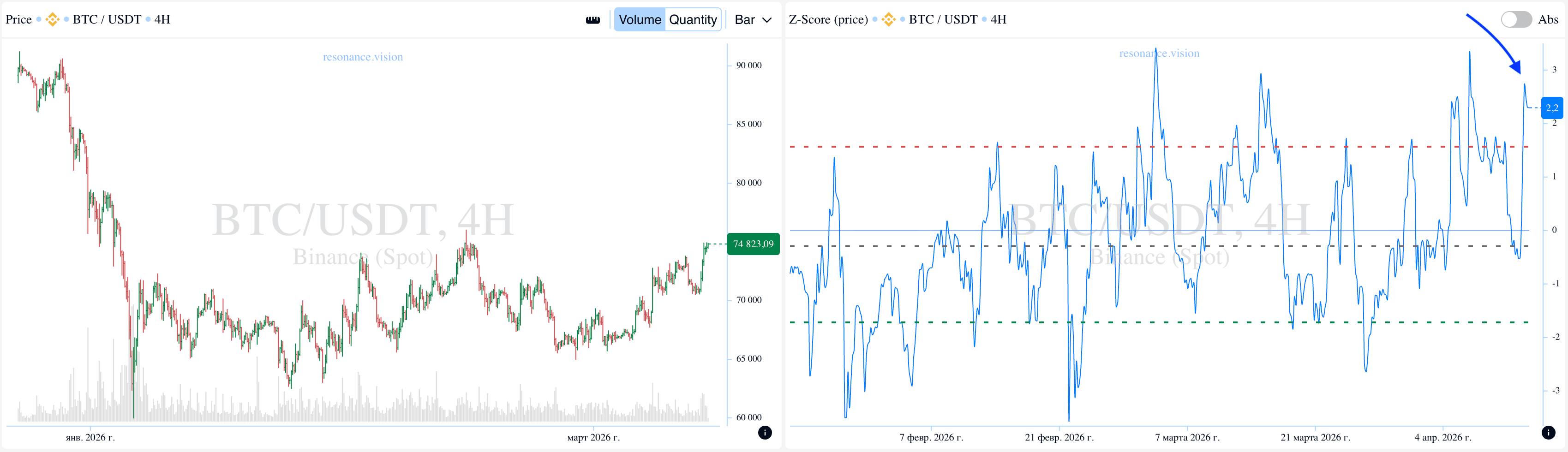The height and width of the screenshot is (452, 1568).
Task: Open info icon below the Z-Score chart
Action: (x=1549, y=433)
